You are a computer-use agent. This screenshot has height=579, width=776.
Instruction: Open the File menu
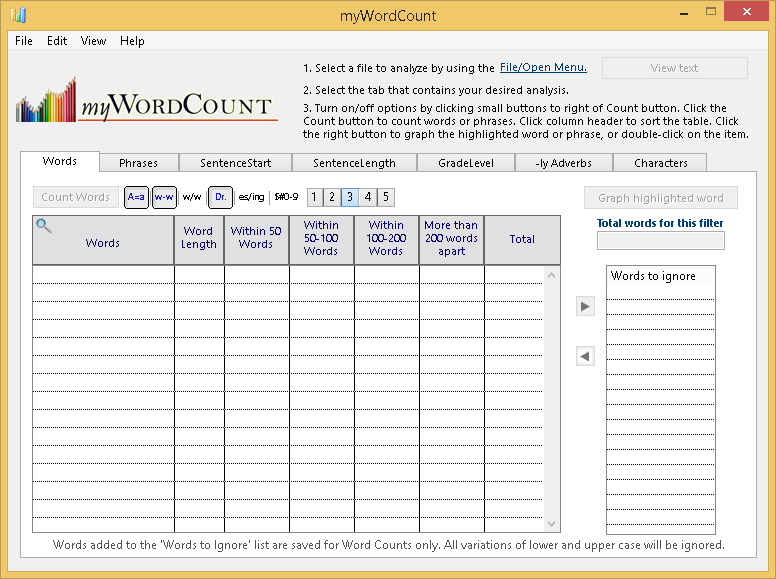coord(24,41)
